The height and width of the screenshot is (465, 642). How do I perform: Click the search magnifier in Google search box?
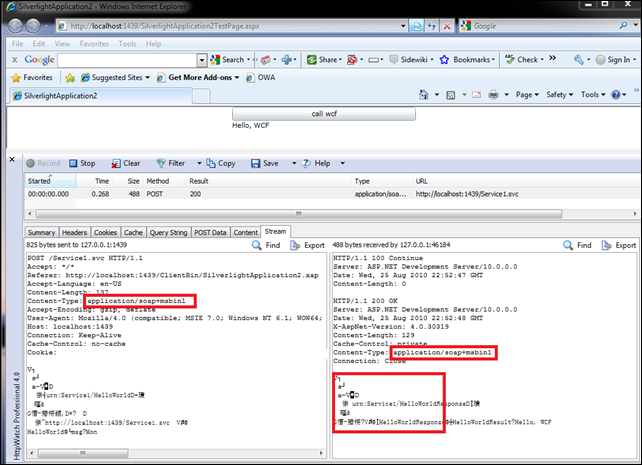point(623,25)
